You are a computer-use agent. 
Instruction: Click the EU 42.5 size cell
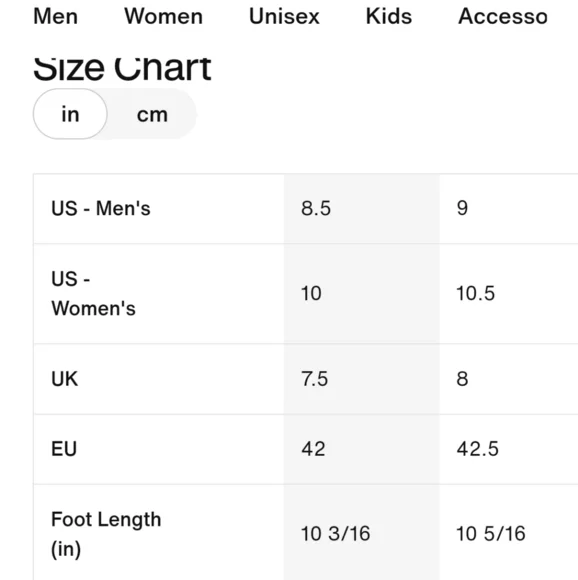point(509,449)
